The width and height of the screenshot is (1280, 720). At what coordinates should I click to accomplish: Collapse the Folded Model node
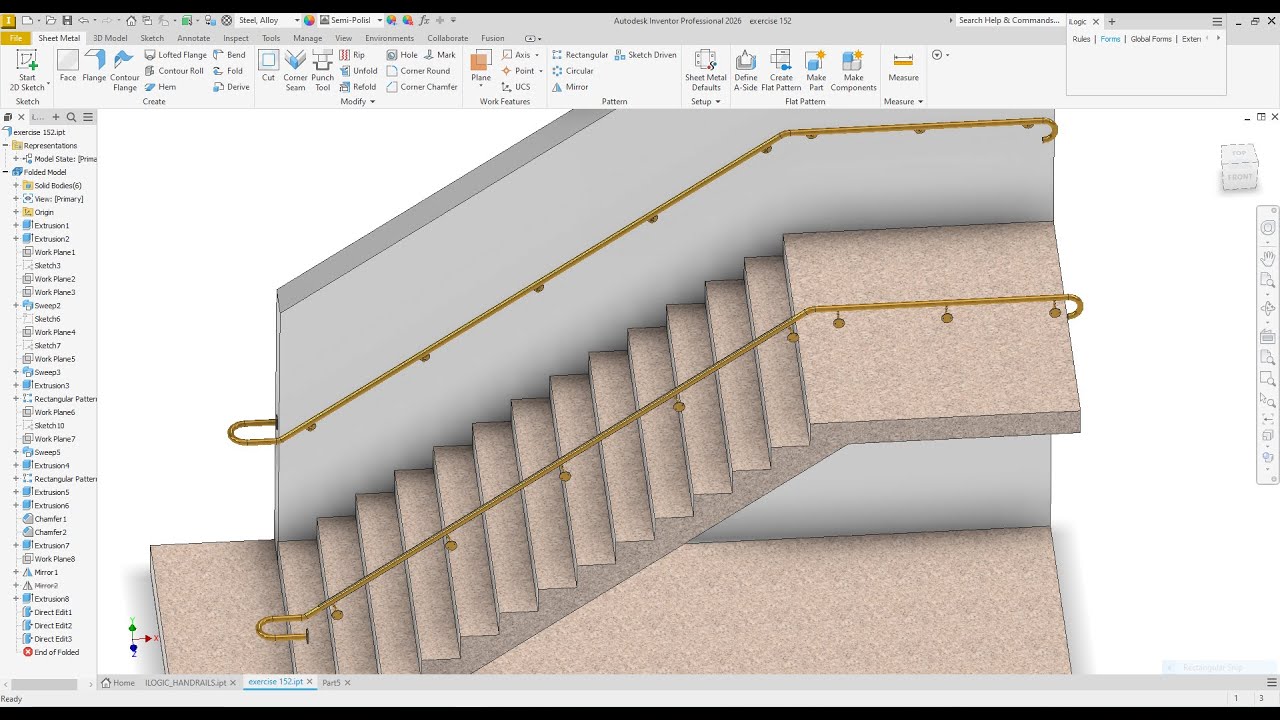coord(6,172)
